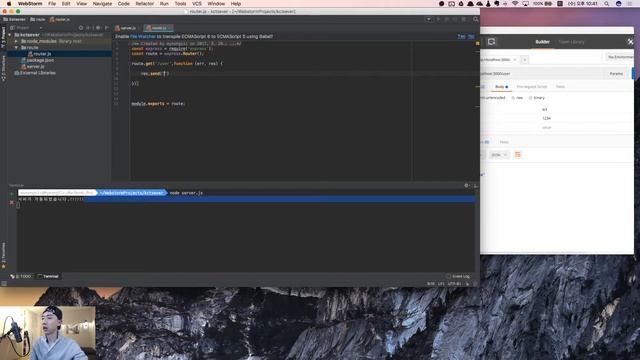Viewport: 640px width, 360px height.
Task: Click the module.exports line in the editor
Action: 158,104
